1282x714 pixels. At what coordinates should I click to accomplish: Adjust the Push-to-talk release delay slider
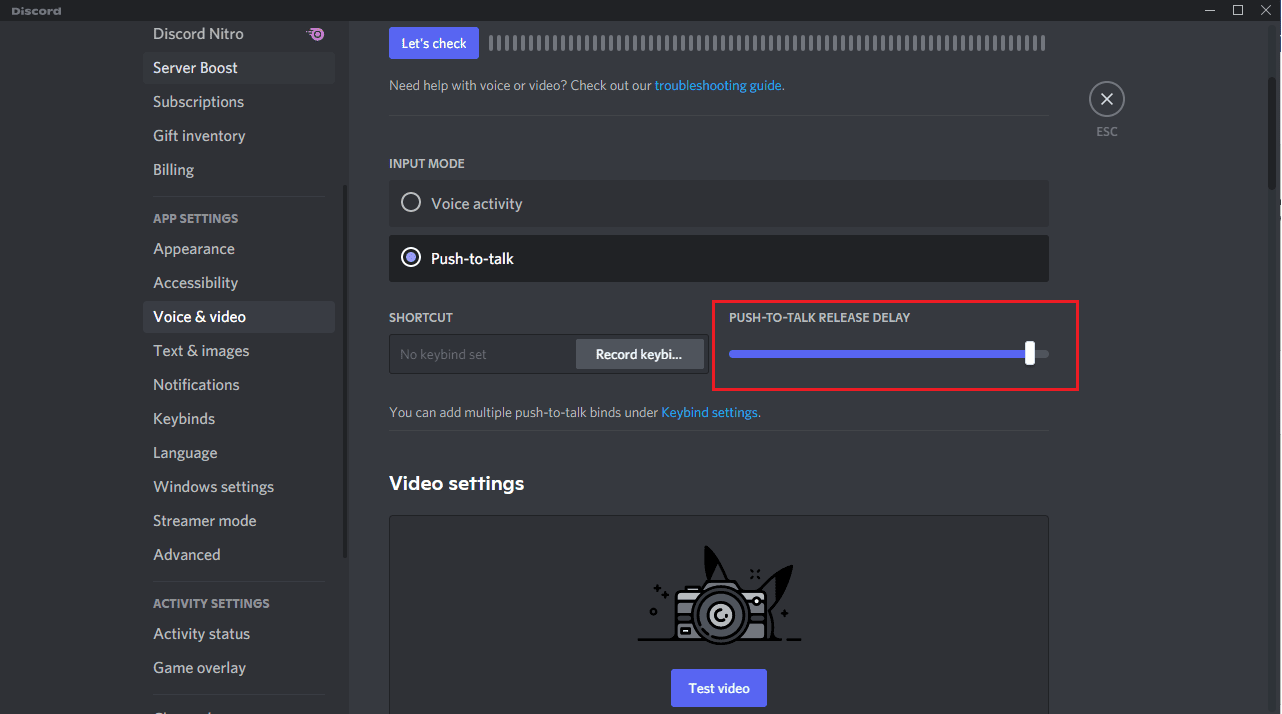pos(1029,353)
